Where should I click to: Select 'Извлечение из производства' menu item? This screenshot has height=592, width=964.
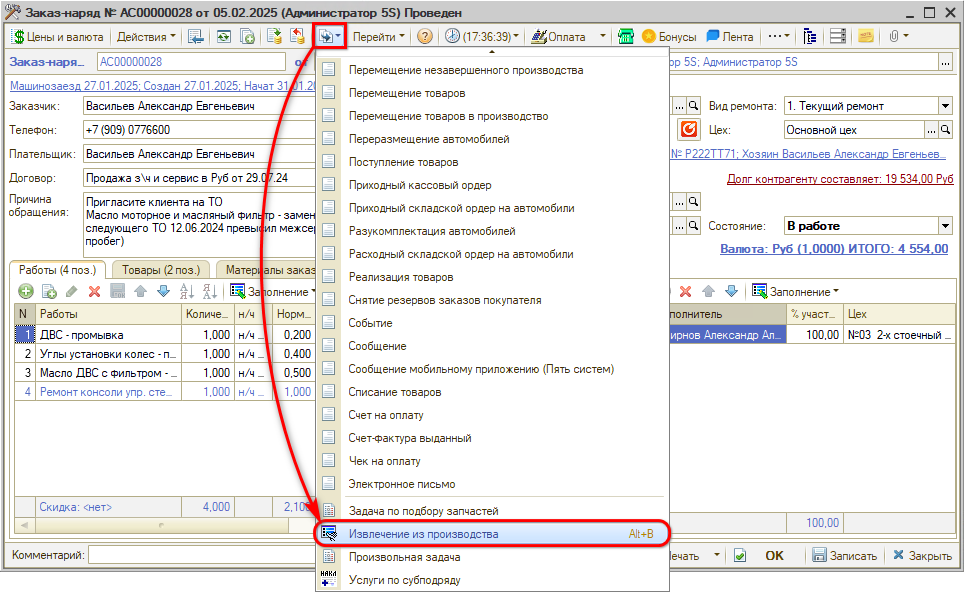(423, 534)
